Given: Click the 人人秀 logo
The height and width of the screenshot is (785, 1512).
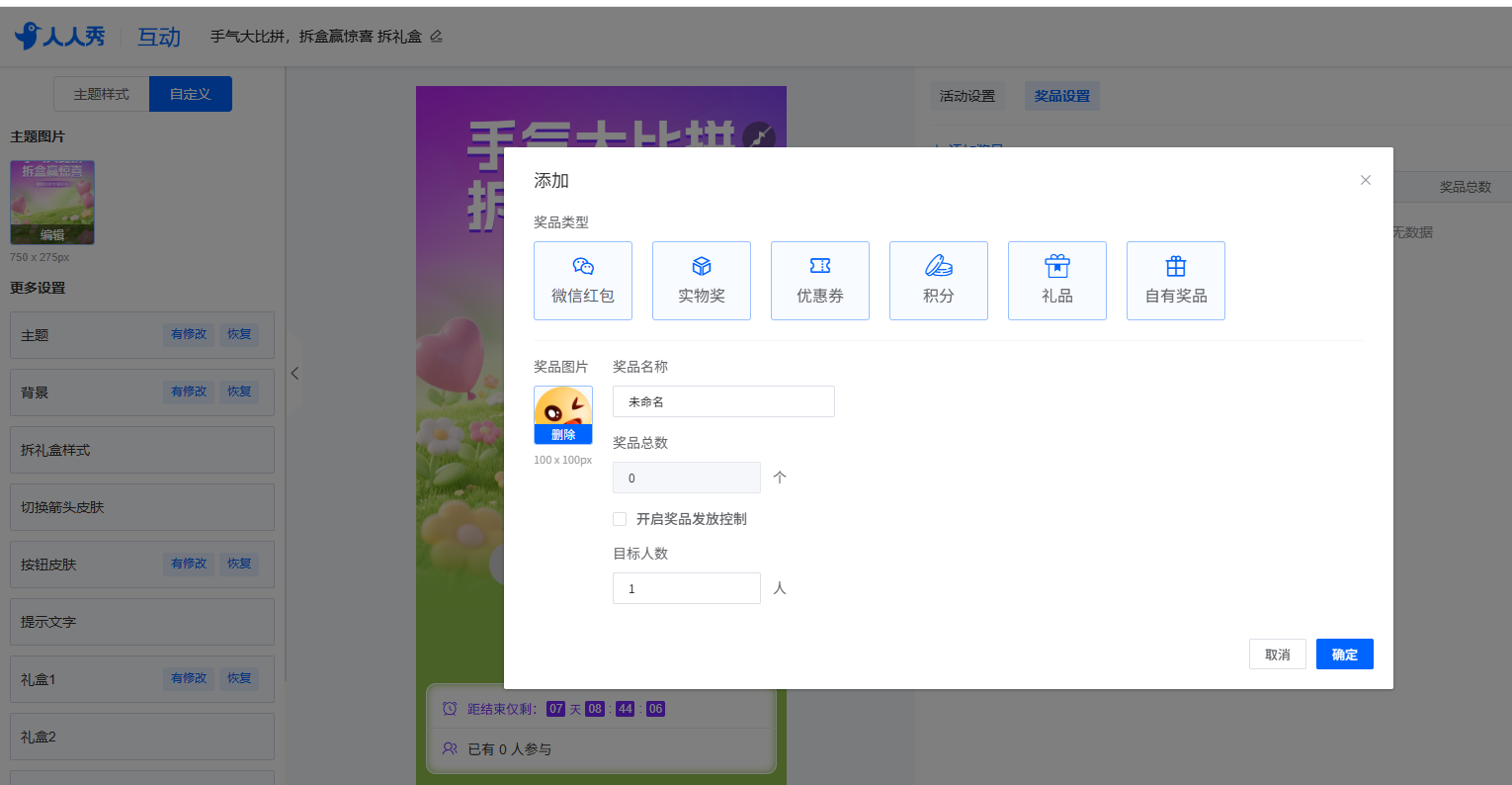Looking at the screenshot, I should [60, 37].
